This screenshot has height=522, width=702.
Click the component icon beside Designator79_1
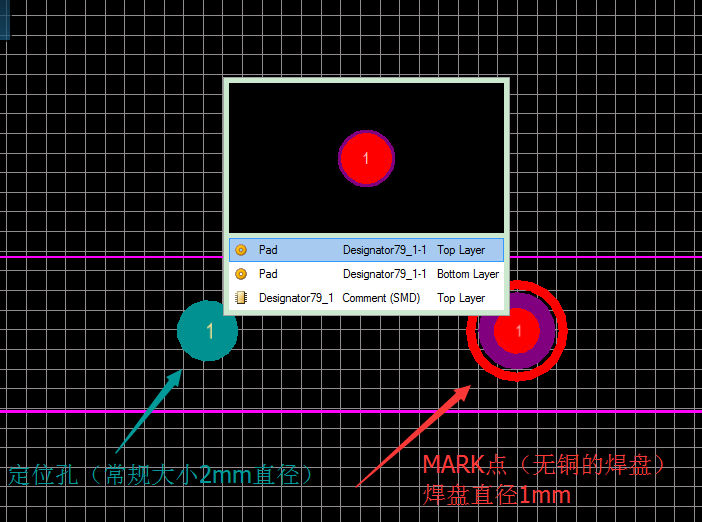coord(241,298)
